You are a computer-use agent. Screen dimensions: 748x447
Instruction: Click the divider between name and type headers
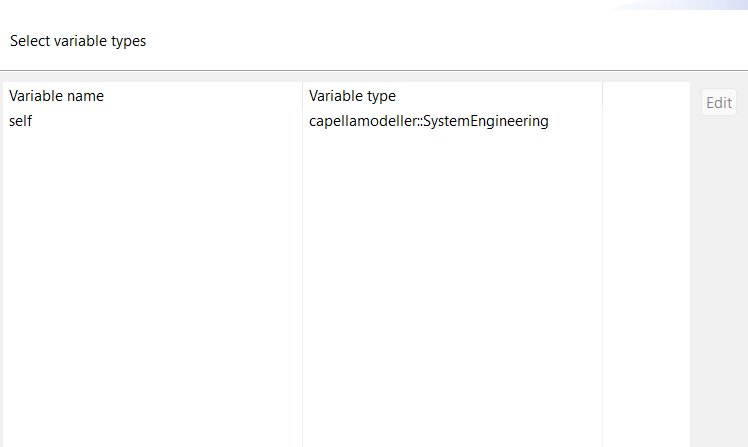(x=302, y=96)
